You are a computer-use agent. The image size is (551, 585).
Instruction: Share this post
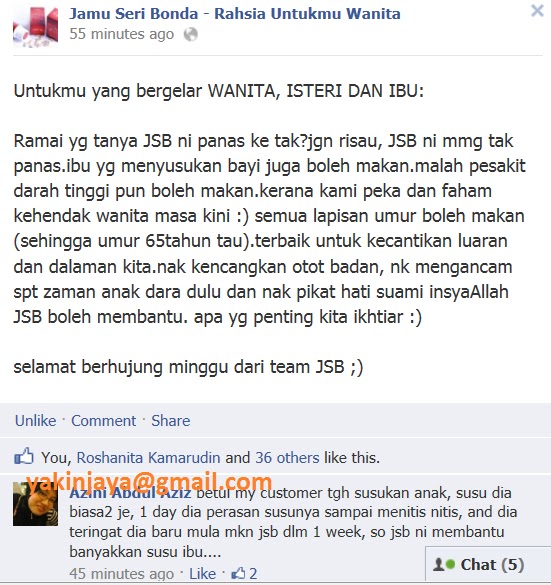[x=170, y=420]
